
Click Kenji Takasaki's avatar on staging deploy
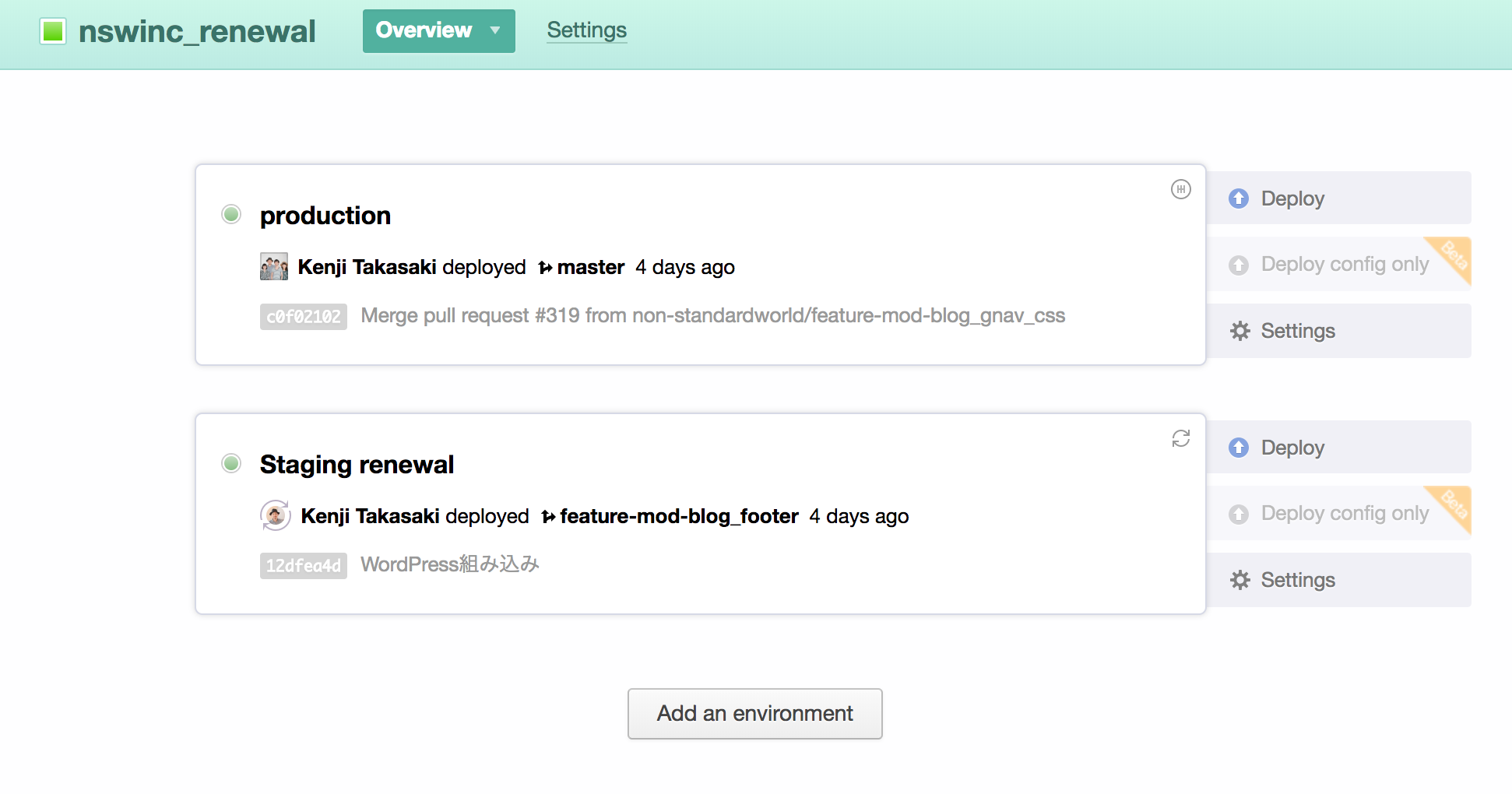274,515
